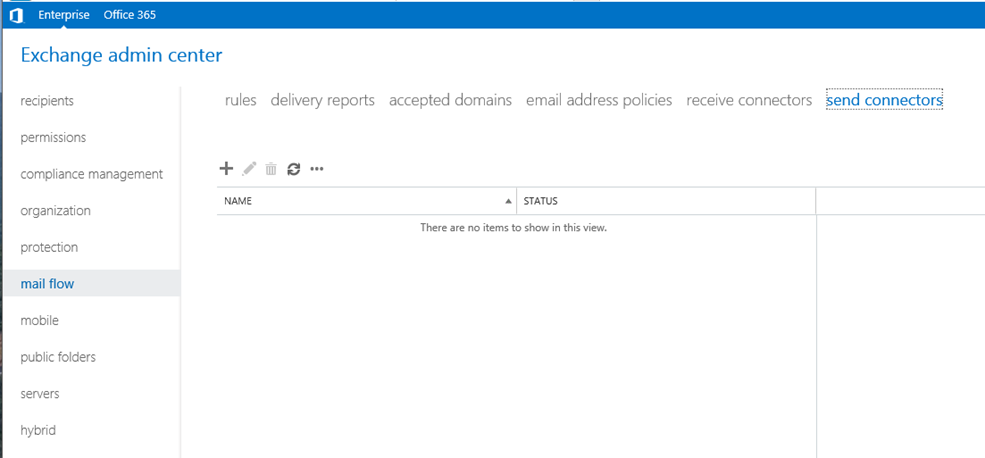Open the more options ellipsis menu
The height and width of the screenshot is (458, 985).
point(317,168)
